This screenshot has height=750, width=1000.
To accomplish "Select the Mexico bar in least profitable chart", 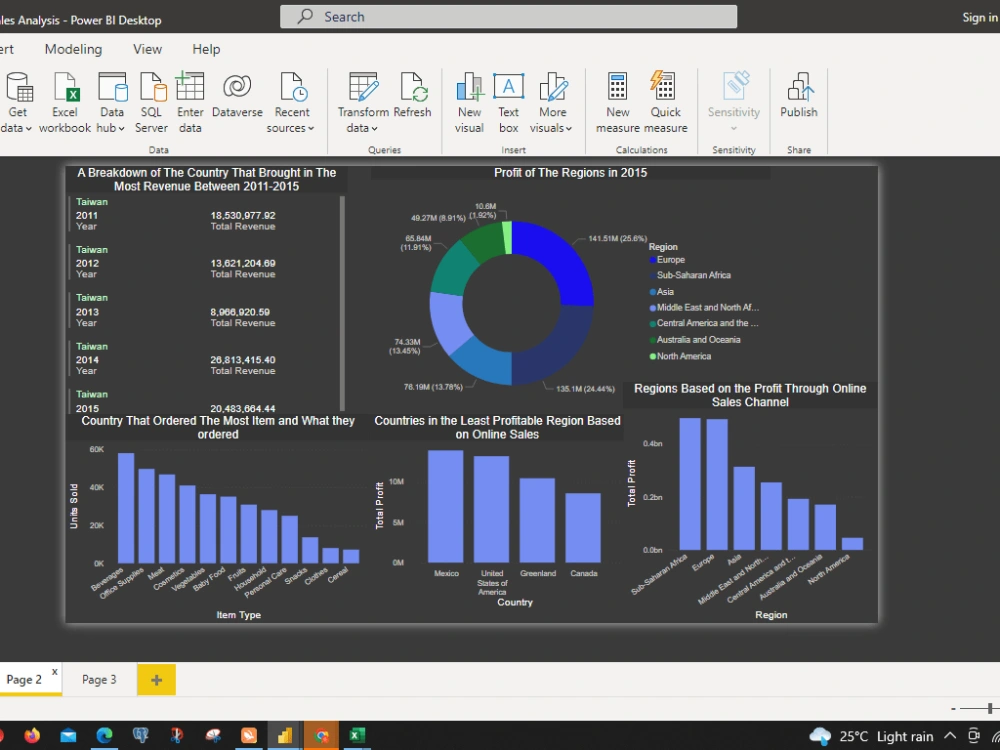I will pyautogui.click(x=446, y=506).
